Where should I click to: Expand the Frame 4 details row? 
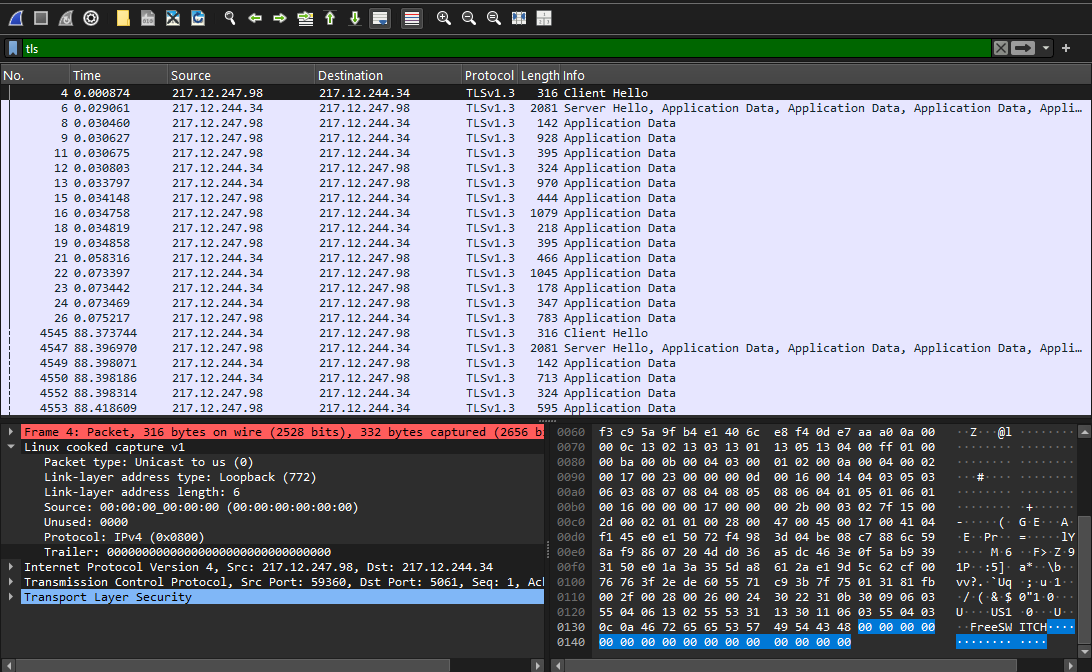tap(11, 432)
